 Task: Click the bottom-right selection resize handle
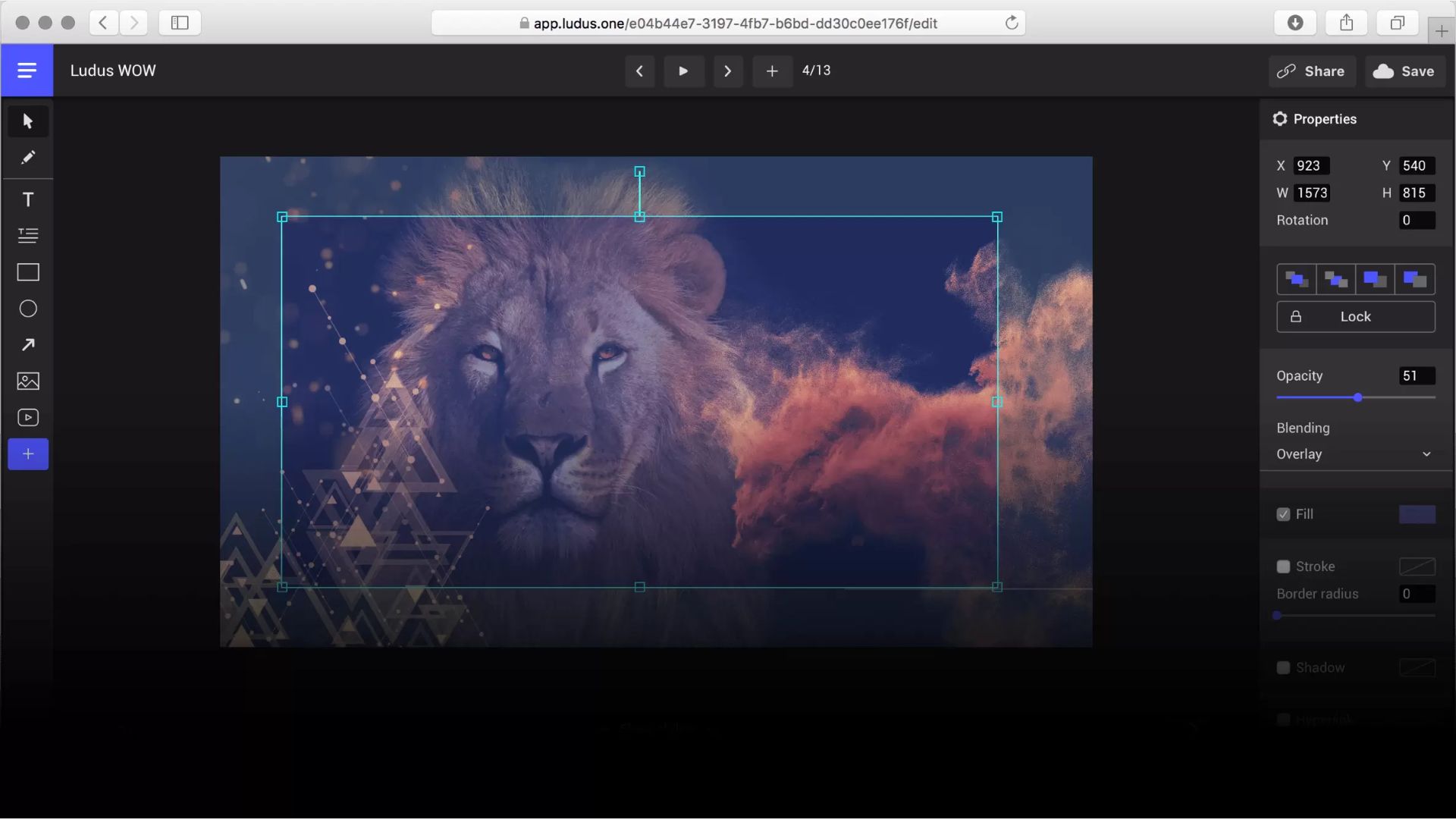[997, 587]
